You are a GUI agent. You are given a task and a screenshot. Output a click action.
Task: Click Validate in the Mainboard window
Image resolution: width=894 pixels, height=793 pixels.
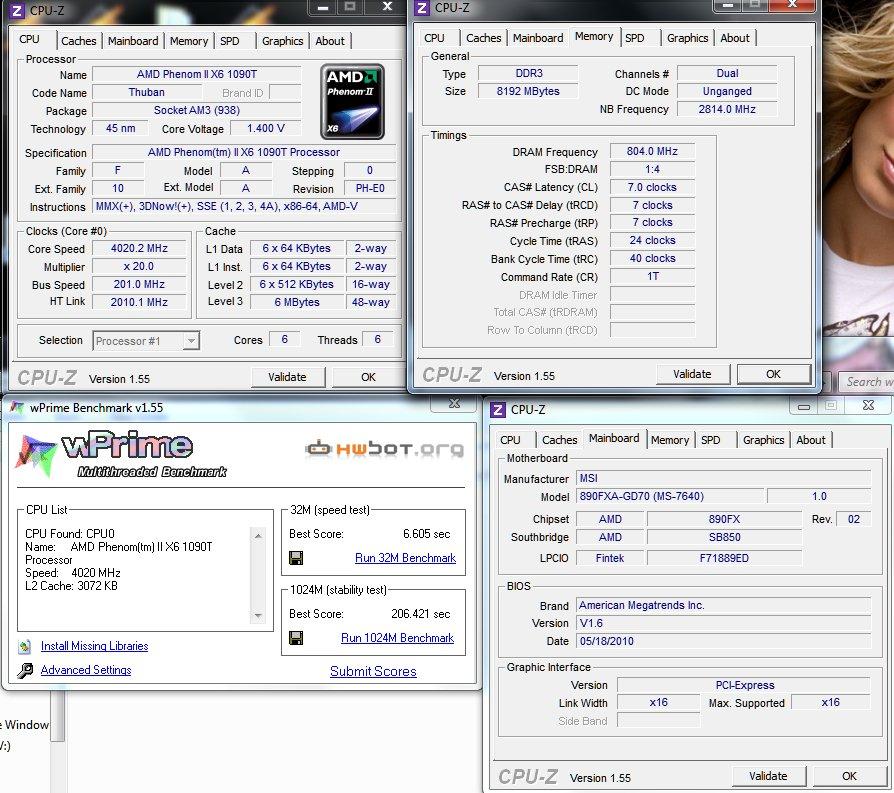pyautogui.click(x=768, y=776)
